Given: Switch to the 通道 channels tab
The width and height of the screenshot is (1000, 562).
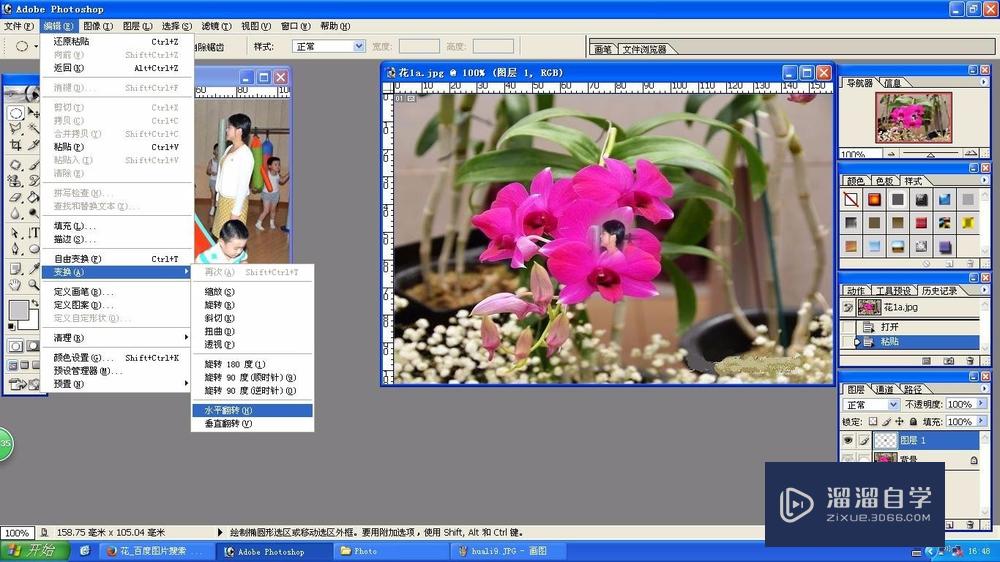Looking at the screenshot, I should click(884, 389).
